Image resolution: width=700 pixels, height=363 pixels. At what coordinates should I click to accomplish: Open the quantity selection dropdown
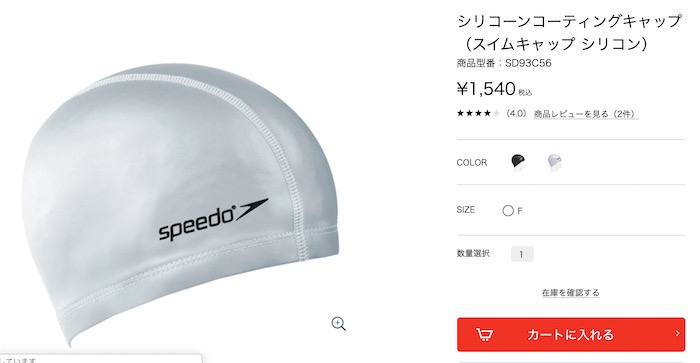(x=522, y=254)
